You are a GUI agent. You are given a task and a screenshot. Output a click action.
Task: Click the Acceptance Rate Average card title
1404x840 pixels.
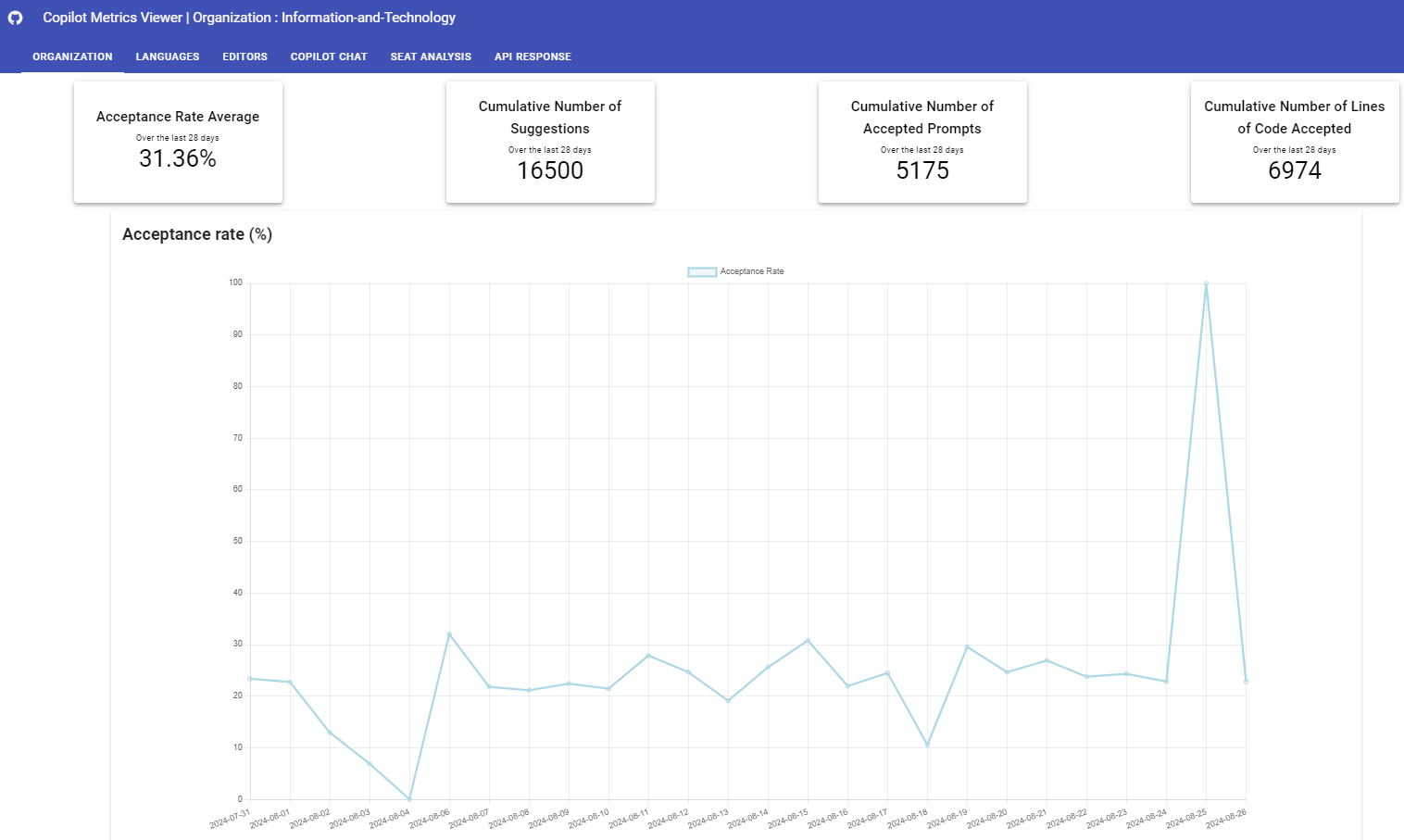coord(178,117)
